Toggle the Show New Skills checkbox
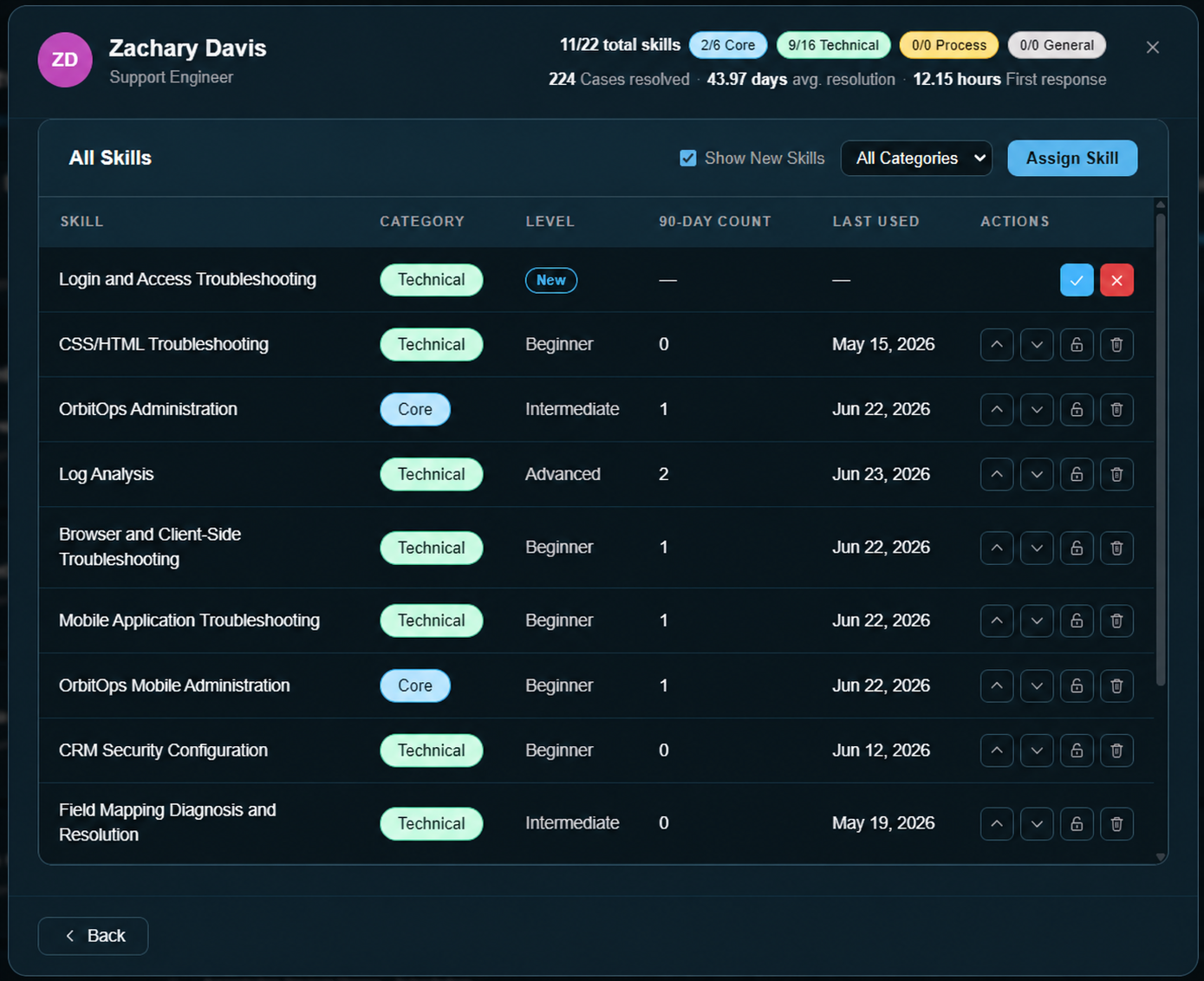 [x=688, y=159]
